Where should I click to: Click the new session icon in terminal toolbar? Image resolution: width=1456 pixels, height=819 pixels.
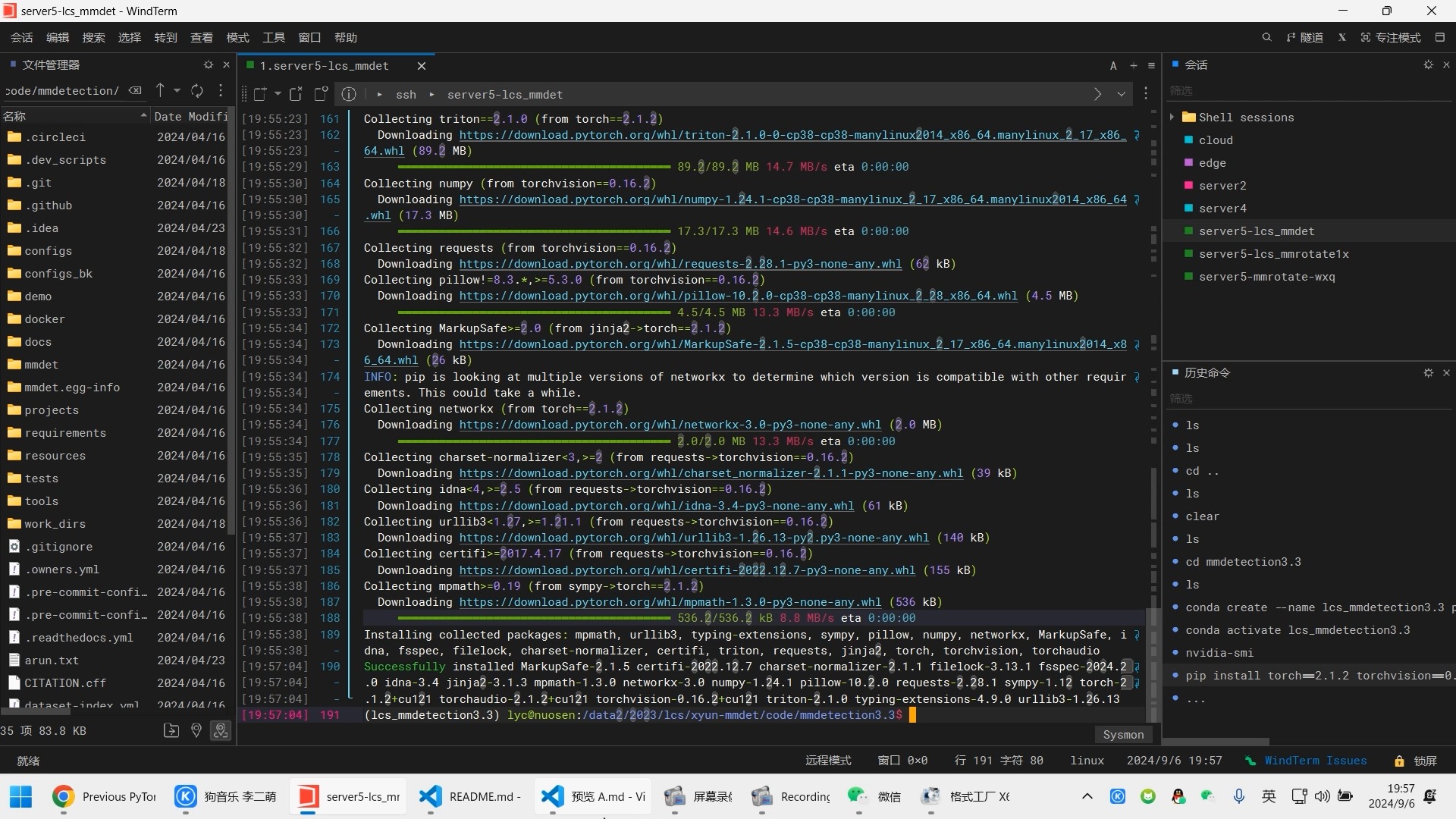pos(260,94)
